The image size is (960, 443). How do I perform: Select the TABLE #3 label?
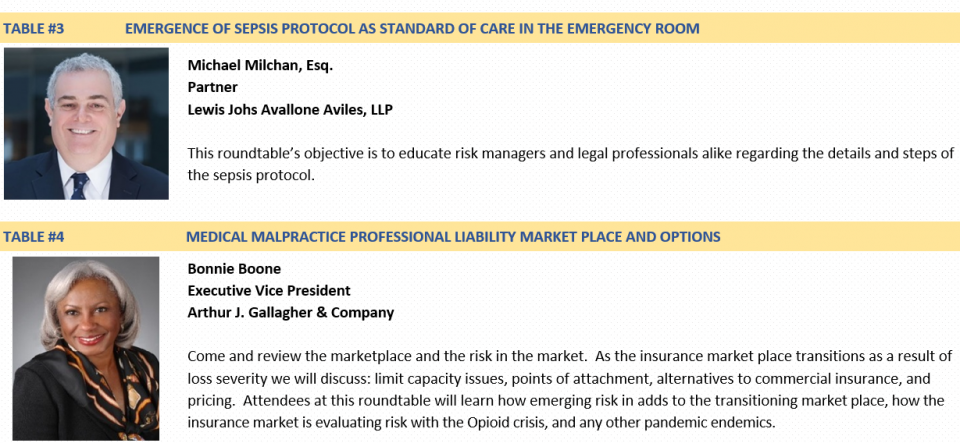coord(34,29)
